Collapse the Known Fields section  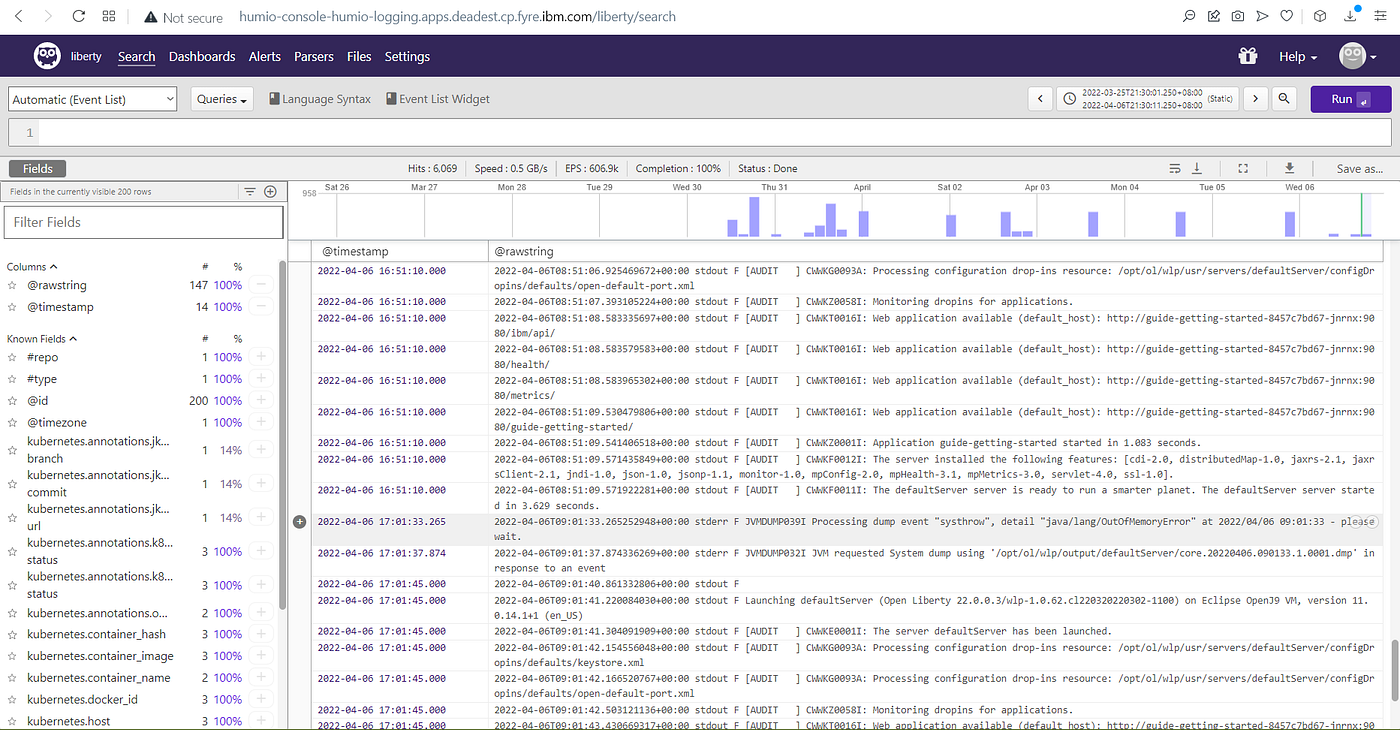pos(42,339)
